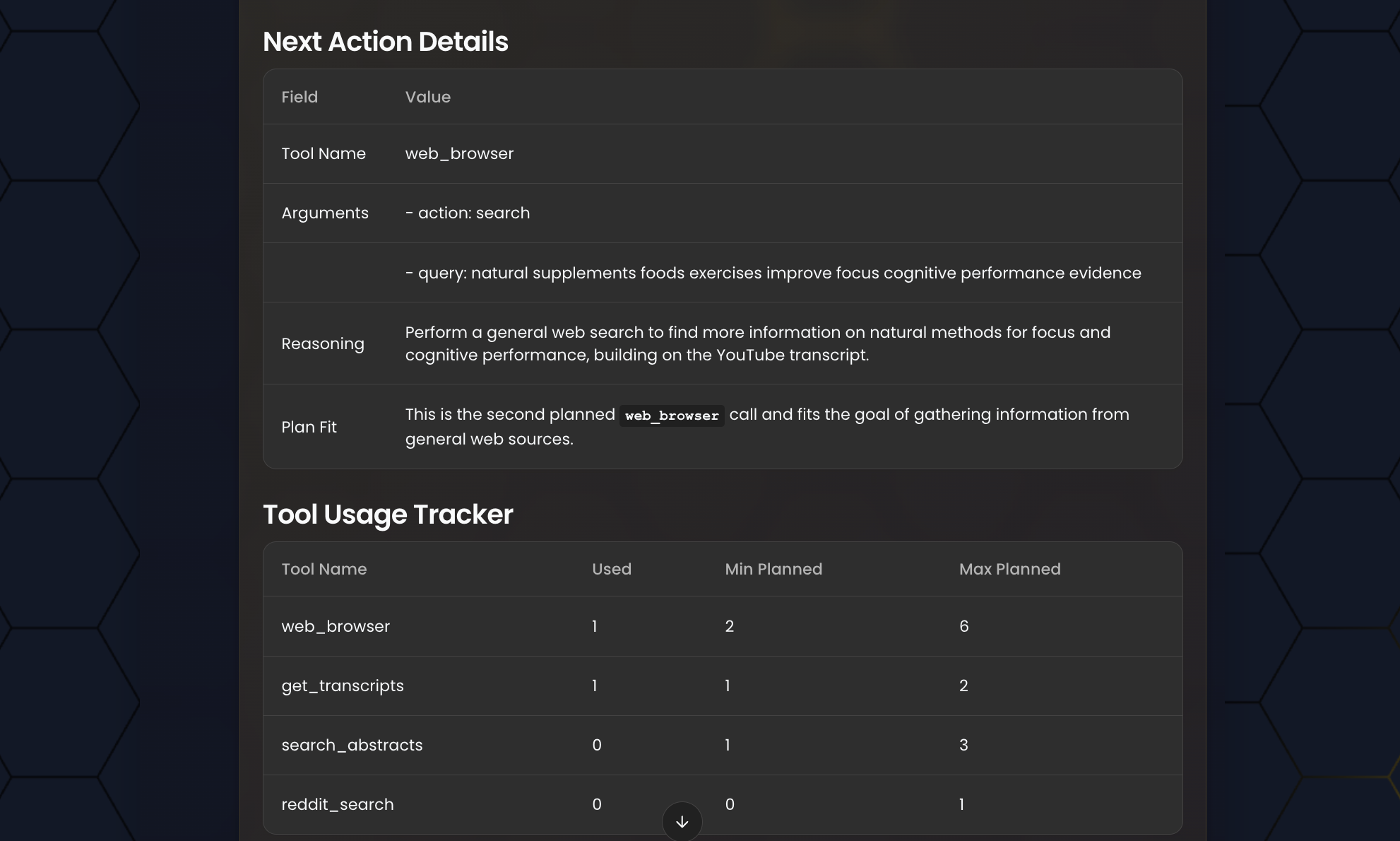1400x841 pixels.
Task: Click the 'reddit_search' row name
Action: [x=338, y=804]
